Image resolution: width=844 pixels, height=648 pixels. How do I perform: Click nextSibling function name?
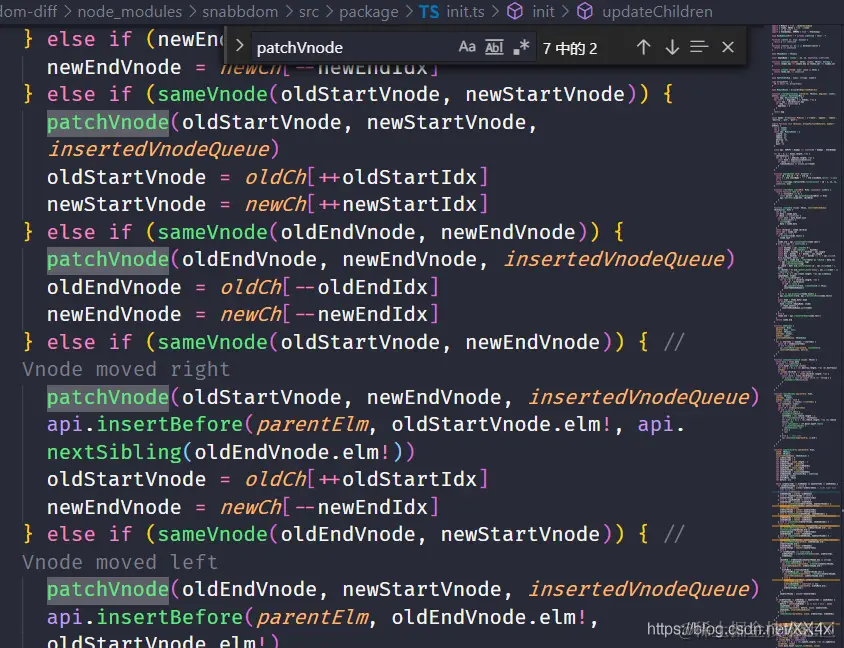[x=114, y=452]
